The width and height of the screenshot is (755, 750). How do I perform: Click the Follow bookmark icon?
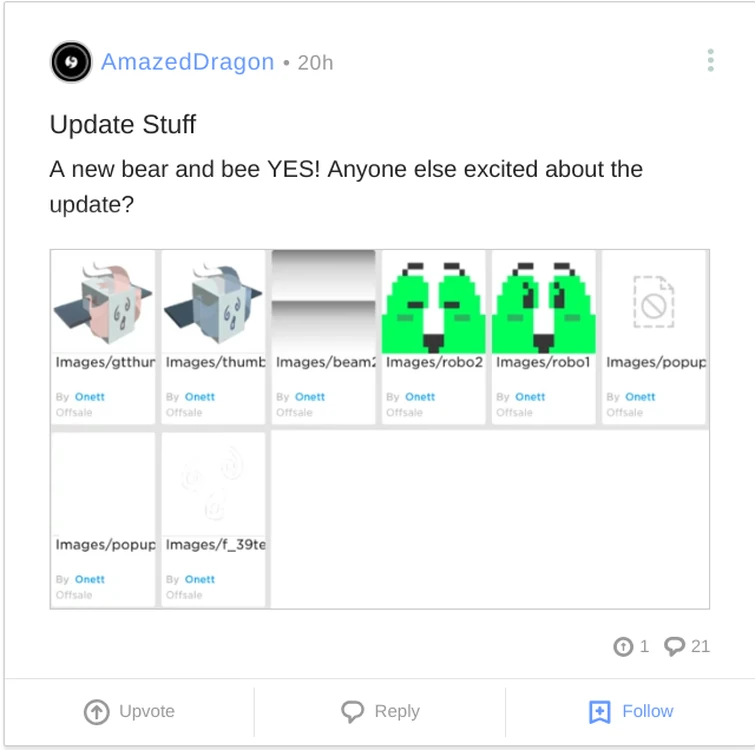599,711
